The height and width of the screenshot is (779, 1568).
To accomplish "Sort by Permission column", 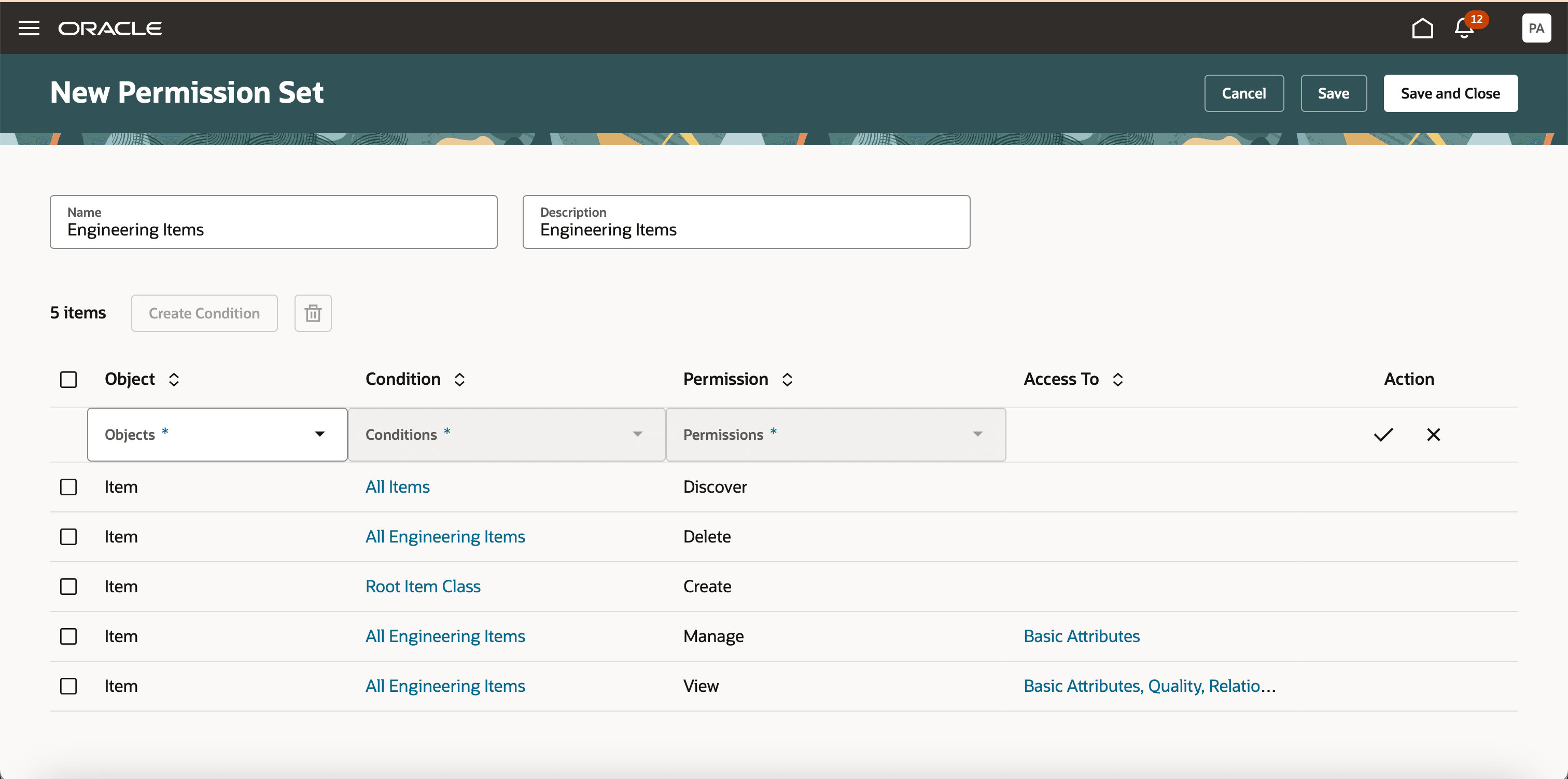I will 787,380.
